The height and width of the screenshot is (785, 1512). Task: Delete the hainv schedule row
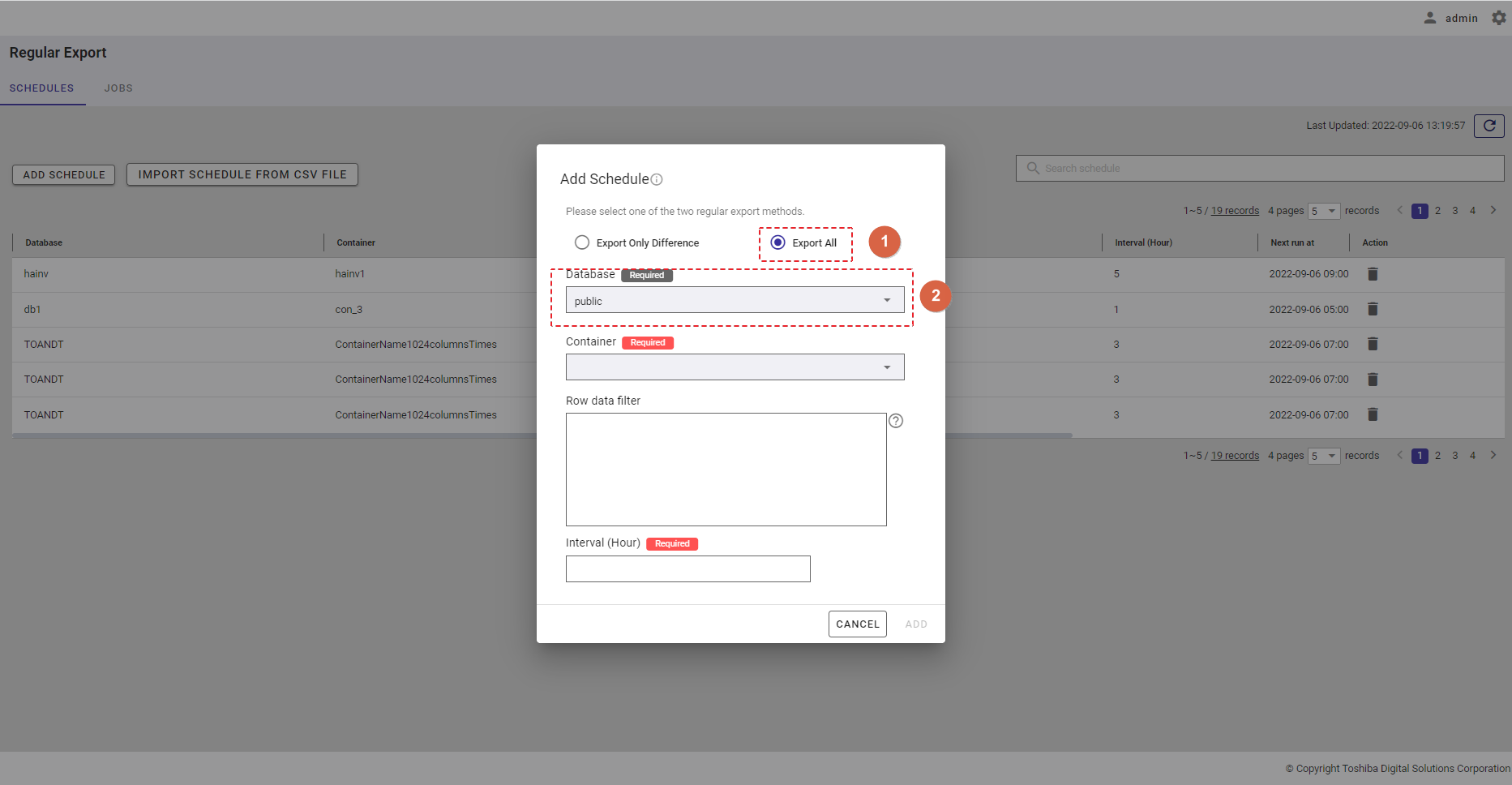pos(1373,274)
